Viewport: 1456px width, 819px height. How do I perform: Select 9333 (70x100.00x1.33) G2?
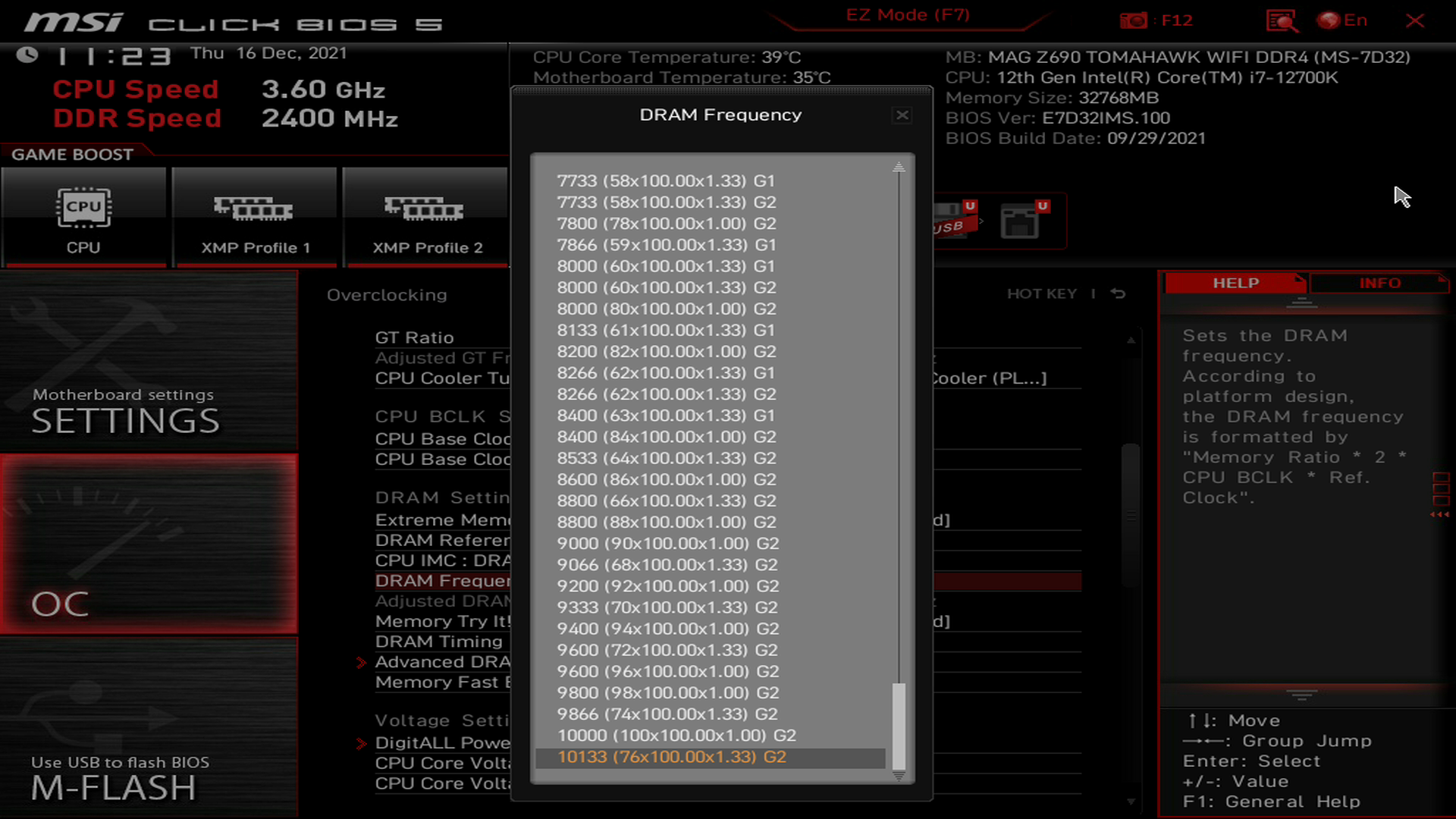(667, 607)
